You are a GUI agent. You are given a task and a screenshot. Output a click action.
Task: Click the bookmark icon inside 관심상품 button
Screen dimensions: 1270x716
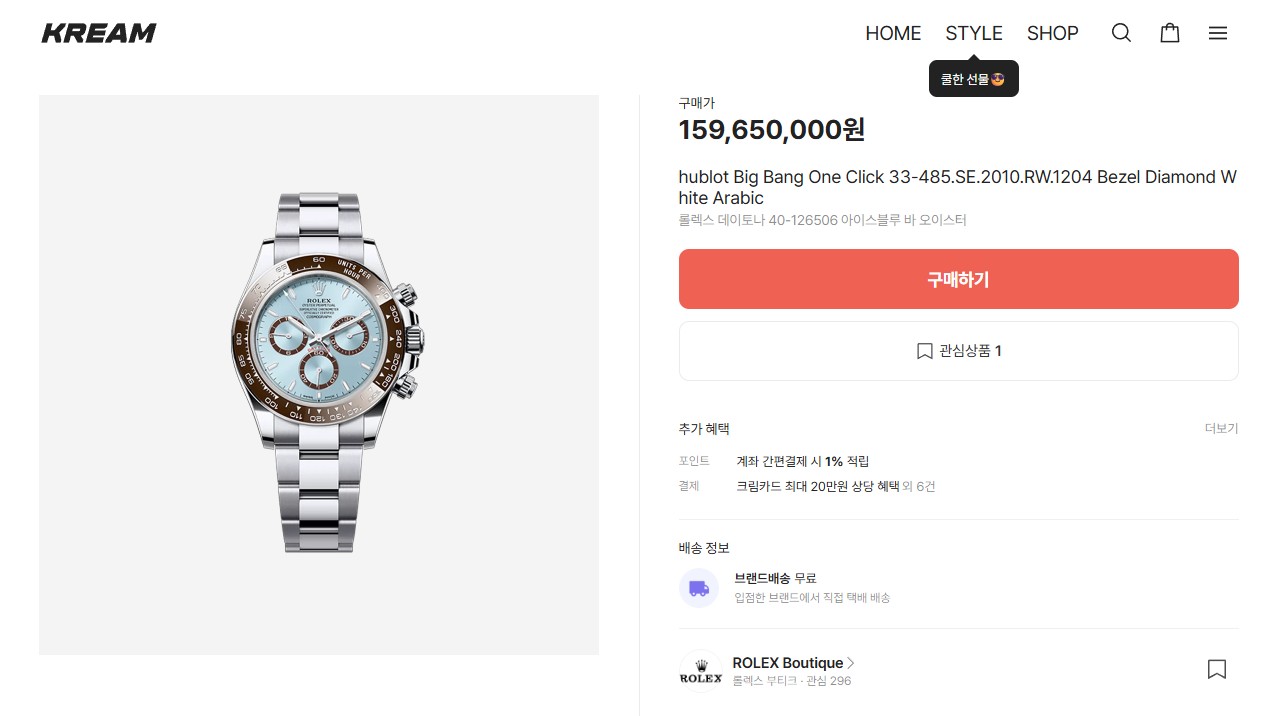tap(923, 351)
